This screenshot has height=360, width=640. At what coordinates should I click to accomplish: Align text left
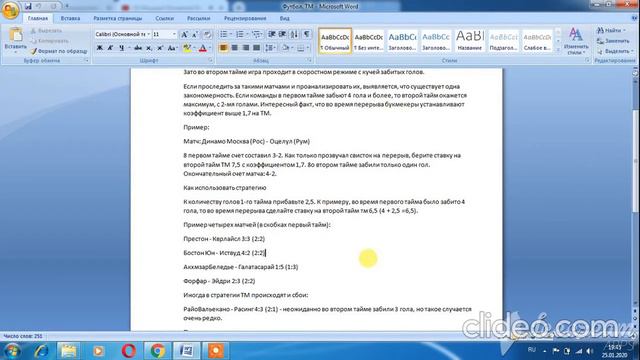223,48
